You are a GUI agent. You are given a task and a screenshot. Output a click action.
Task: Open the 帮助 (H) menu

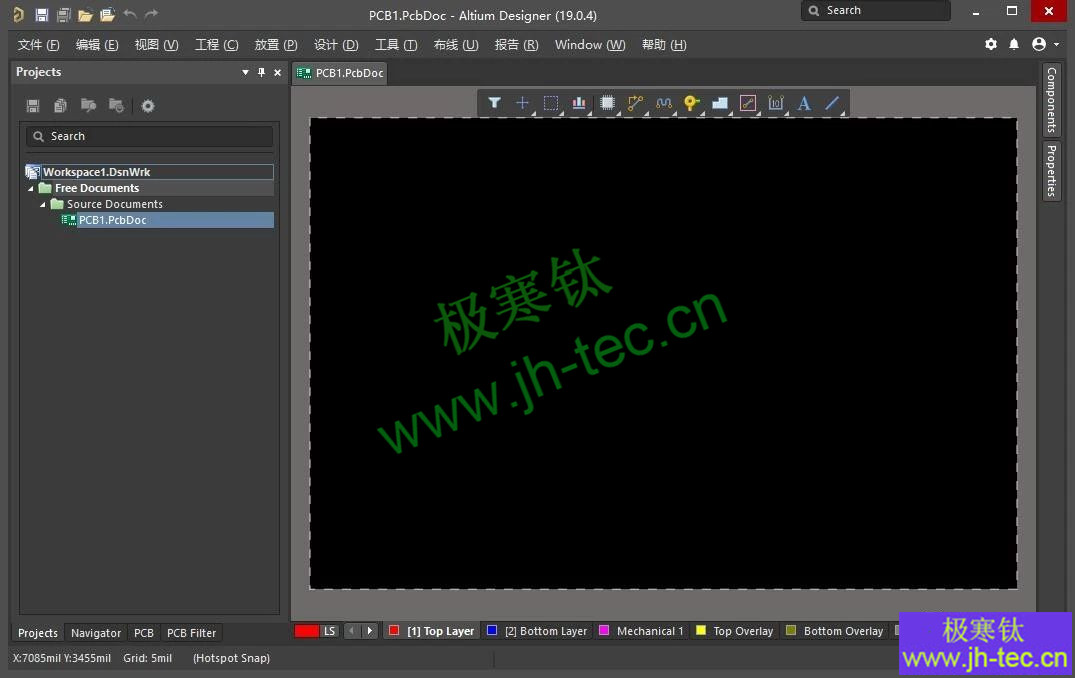point(664,45)
